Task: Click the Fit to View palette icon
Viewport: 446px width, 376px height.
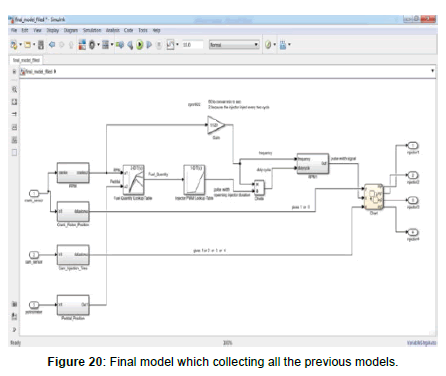Action: click(x=14, y=102)
